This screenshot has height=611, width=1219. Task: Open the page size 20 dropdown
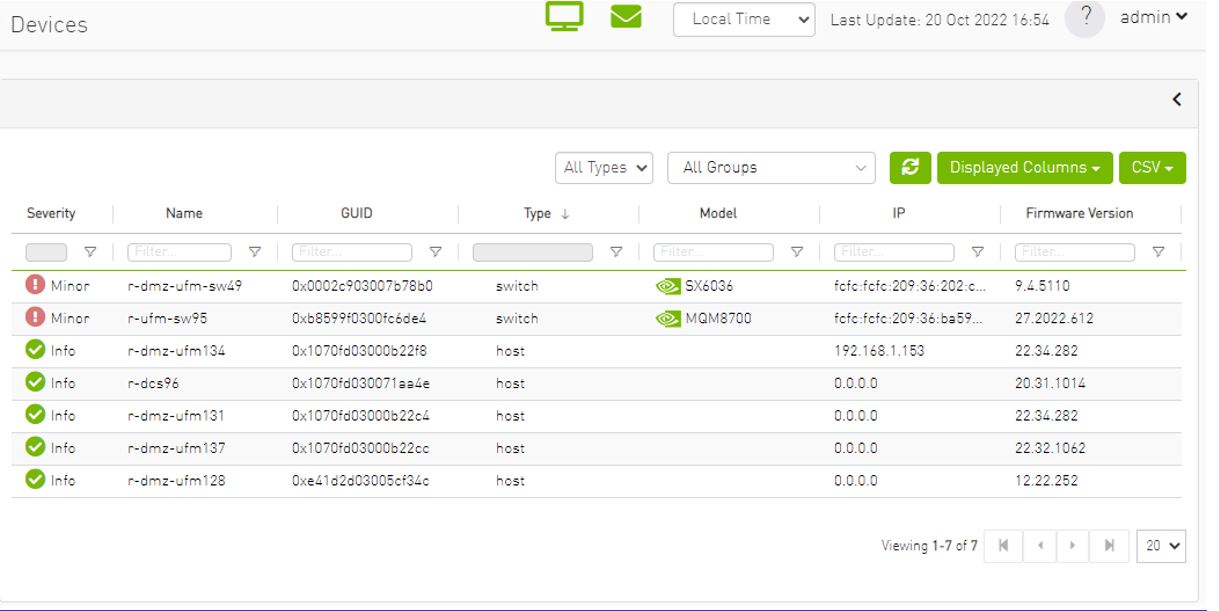(x=1161, y=546)
